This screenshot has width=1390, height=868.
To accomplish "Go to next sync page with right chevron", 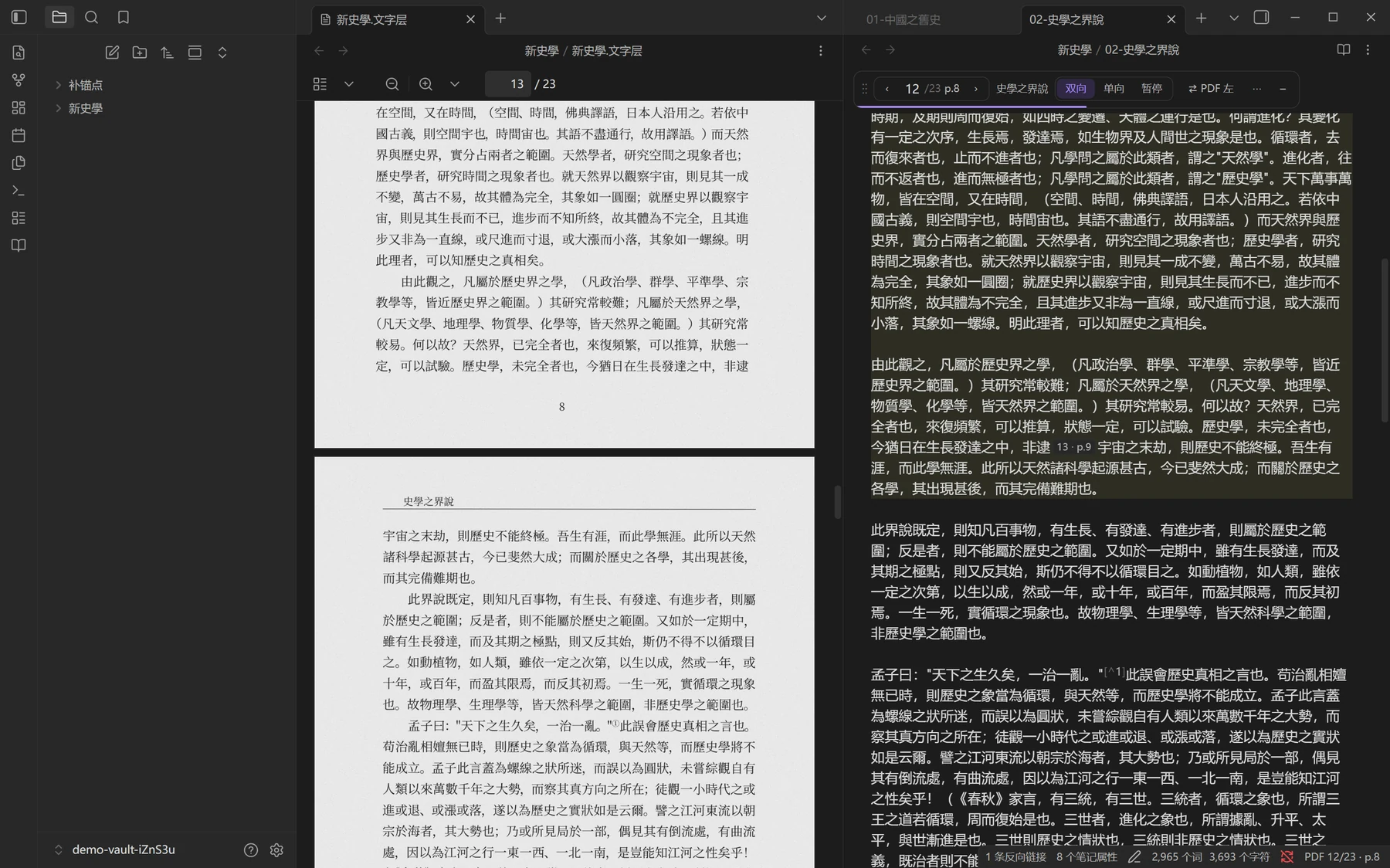I will coord(975,89).
